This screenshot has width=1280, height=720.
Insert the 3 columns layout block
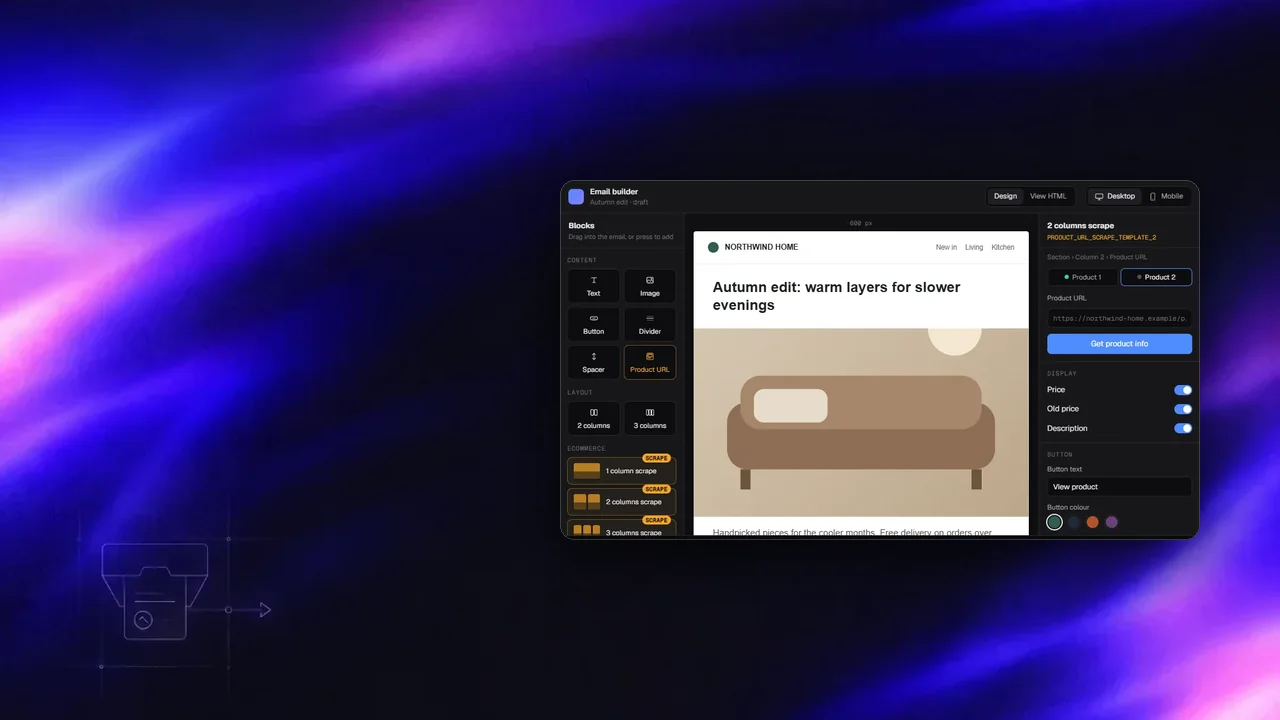pyautogui.click(x=650, y=418)
